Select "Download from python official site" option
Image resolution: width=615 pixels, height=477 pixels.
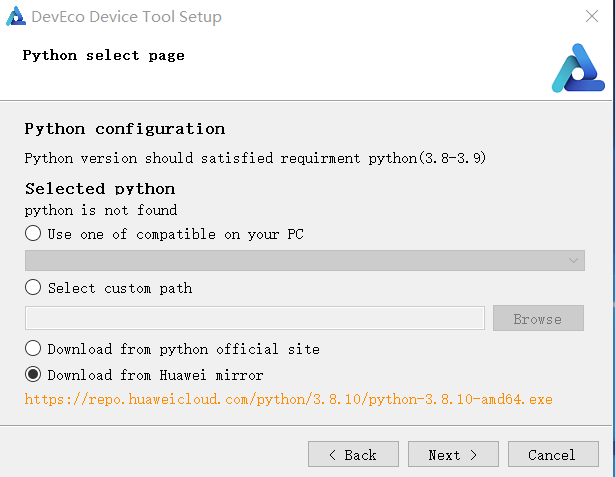[34, 349]
